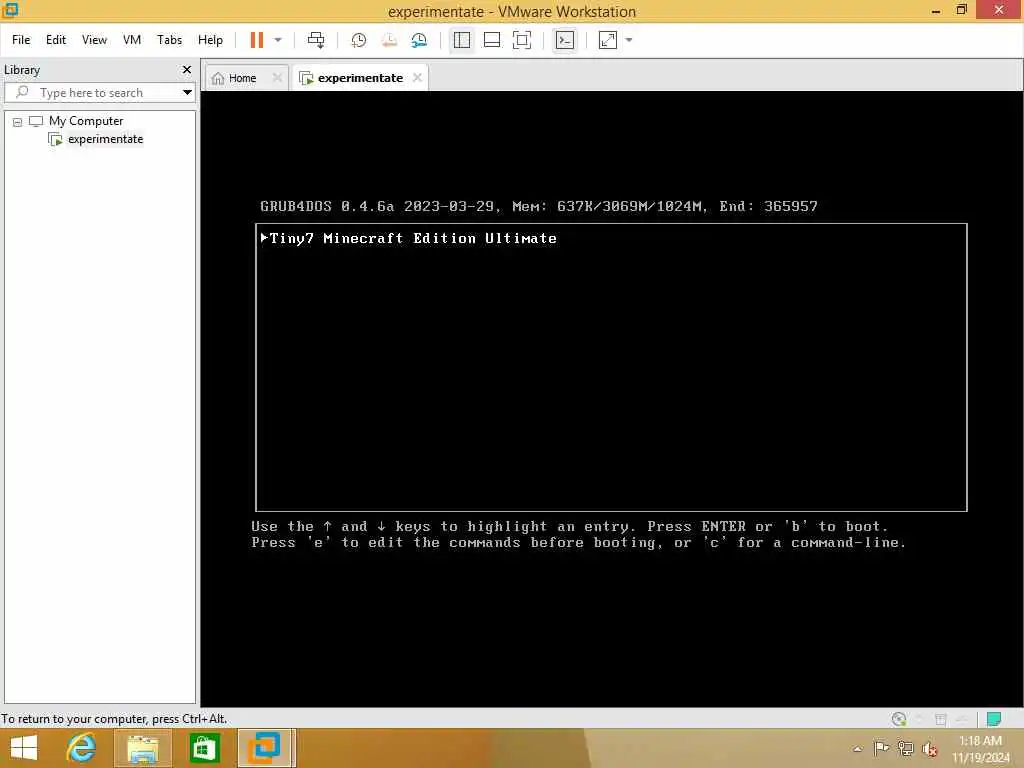This screenshot has width=1024, height=768.
Task: Click the VMware Workstation taskbar button
Action: 266,748
